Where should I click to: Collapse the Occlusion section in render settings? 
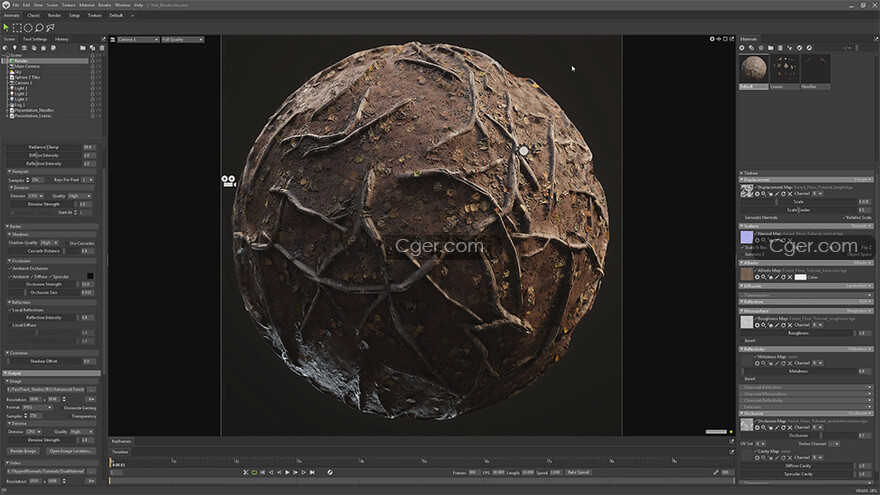[10, 261]
